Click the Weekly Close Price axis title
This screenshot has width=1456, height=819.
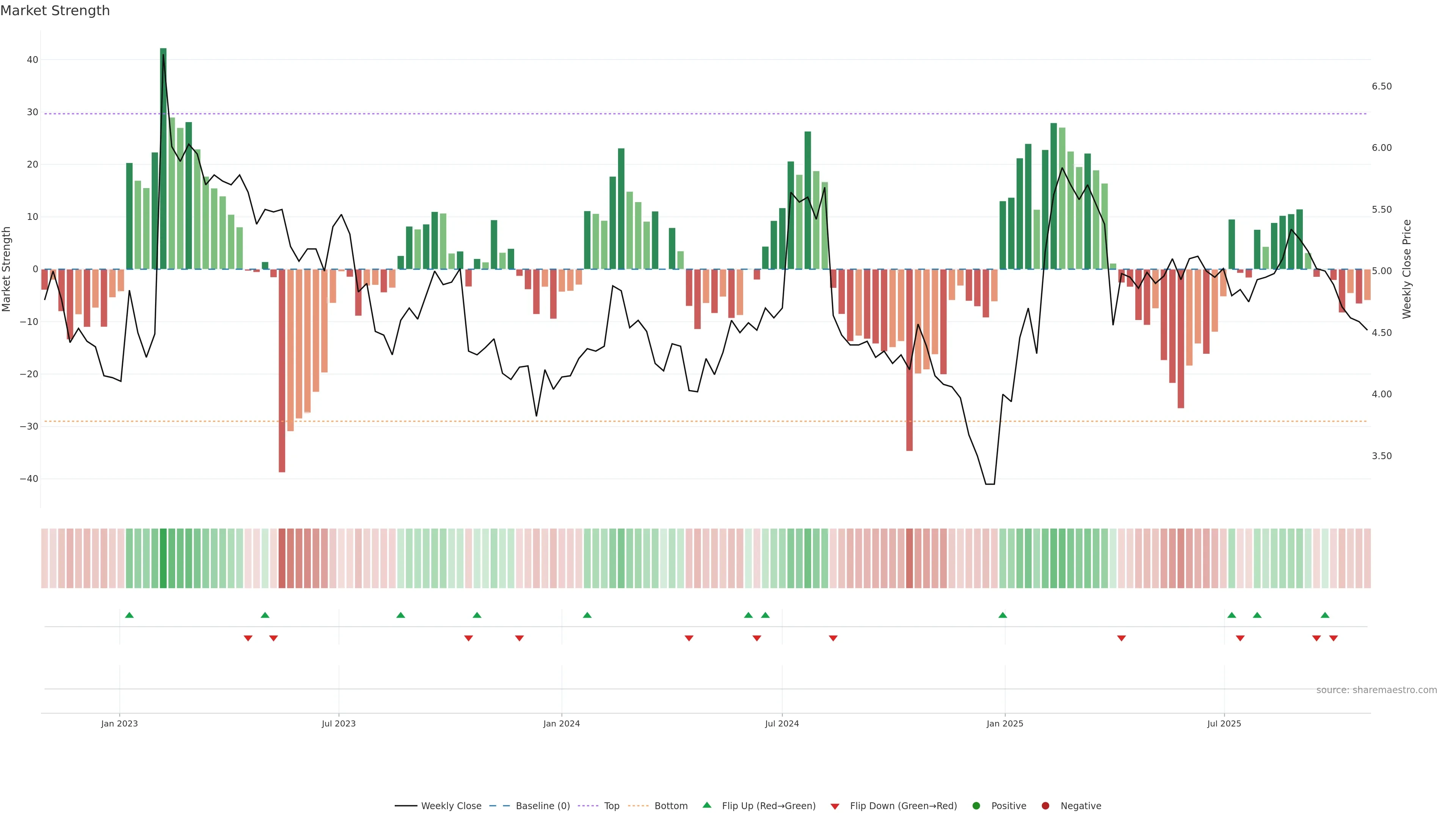tap(1407, 269)
